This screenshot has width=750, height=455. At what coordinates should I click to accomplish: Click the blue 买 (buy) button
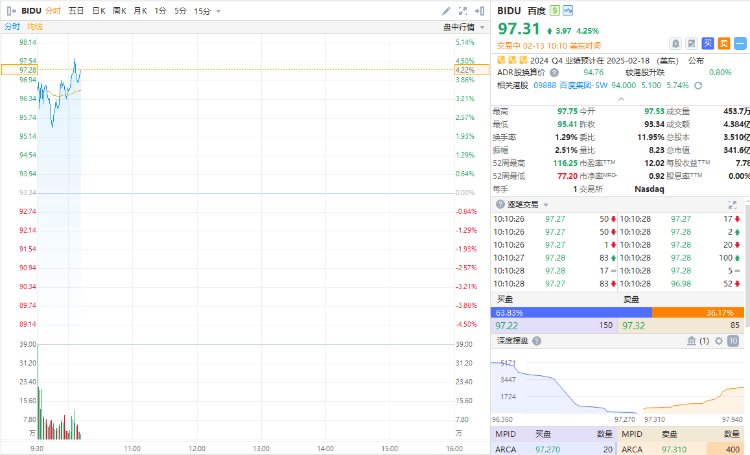pyautogui.click(x=708, y=43)
